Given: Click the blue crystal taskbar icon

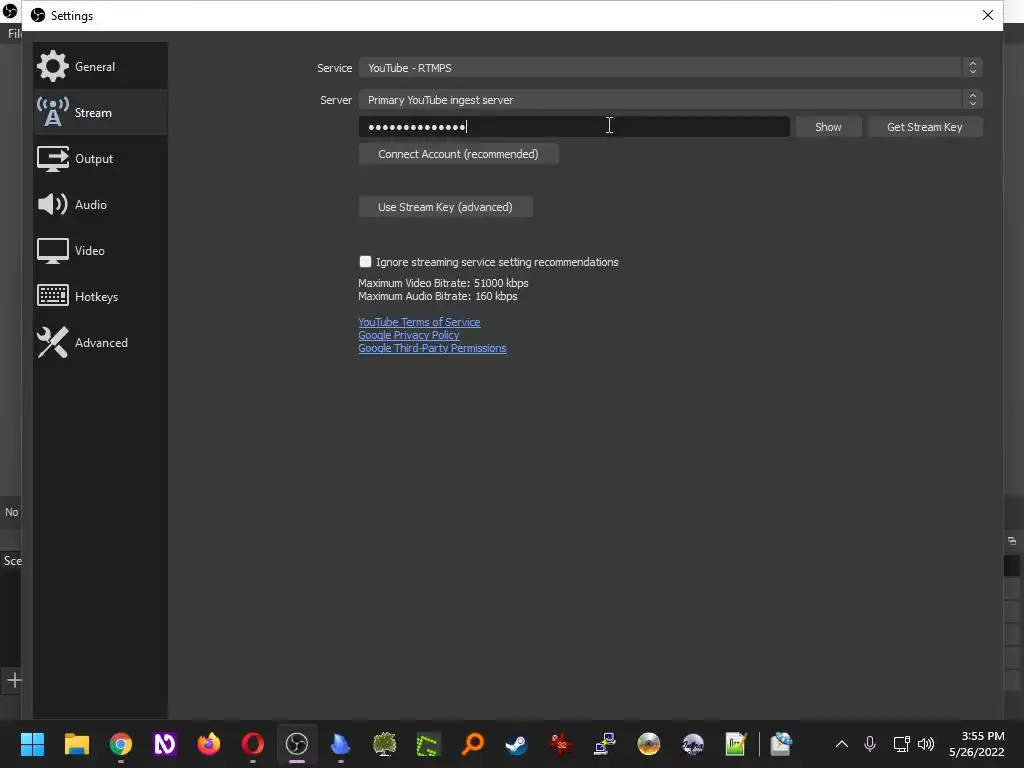Looking at the screenshot, I should [341, 744].
